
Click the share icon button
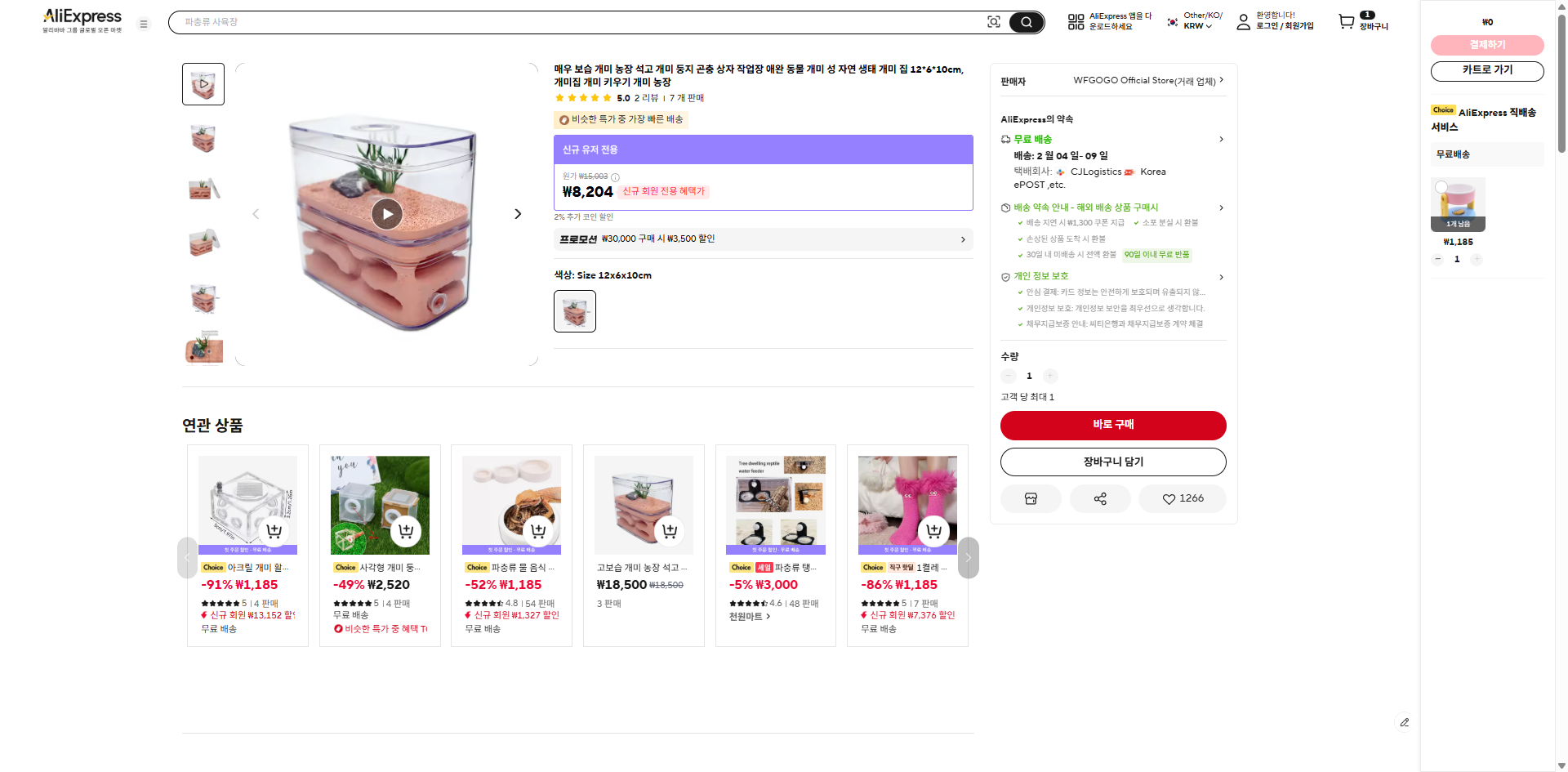click(1100, 498)
